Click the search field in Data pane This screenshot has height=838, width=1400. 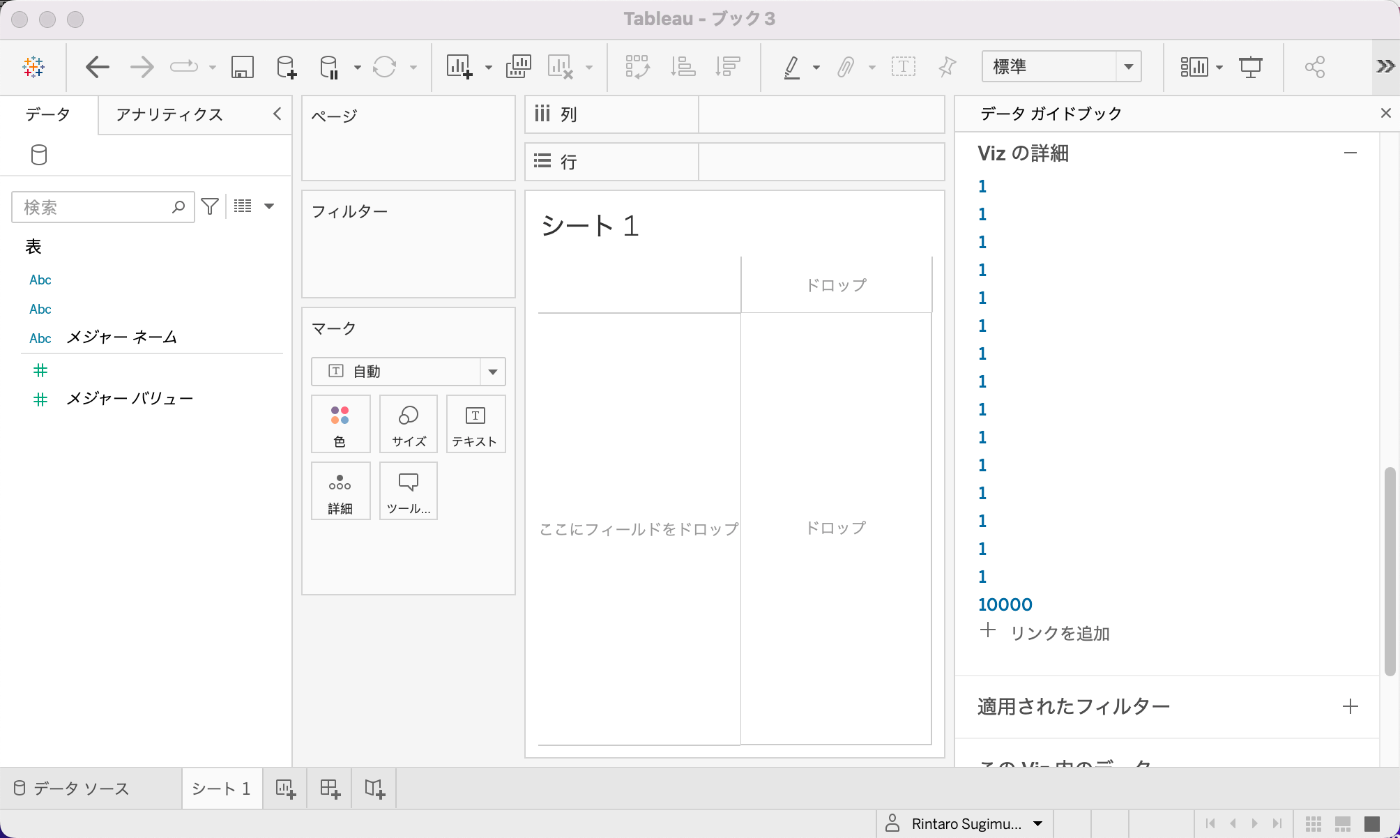(x=102, y=207)
